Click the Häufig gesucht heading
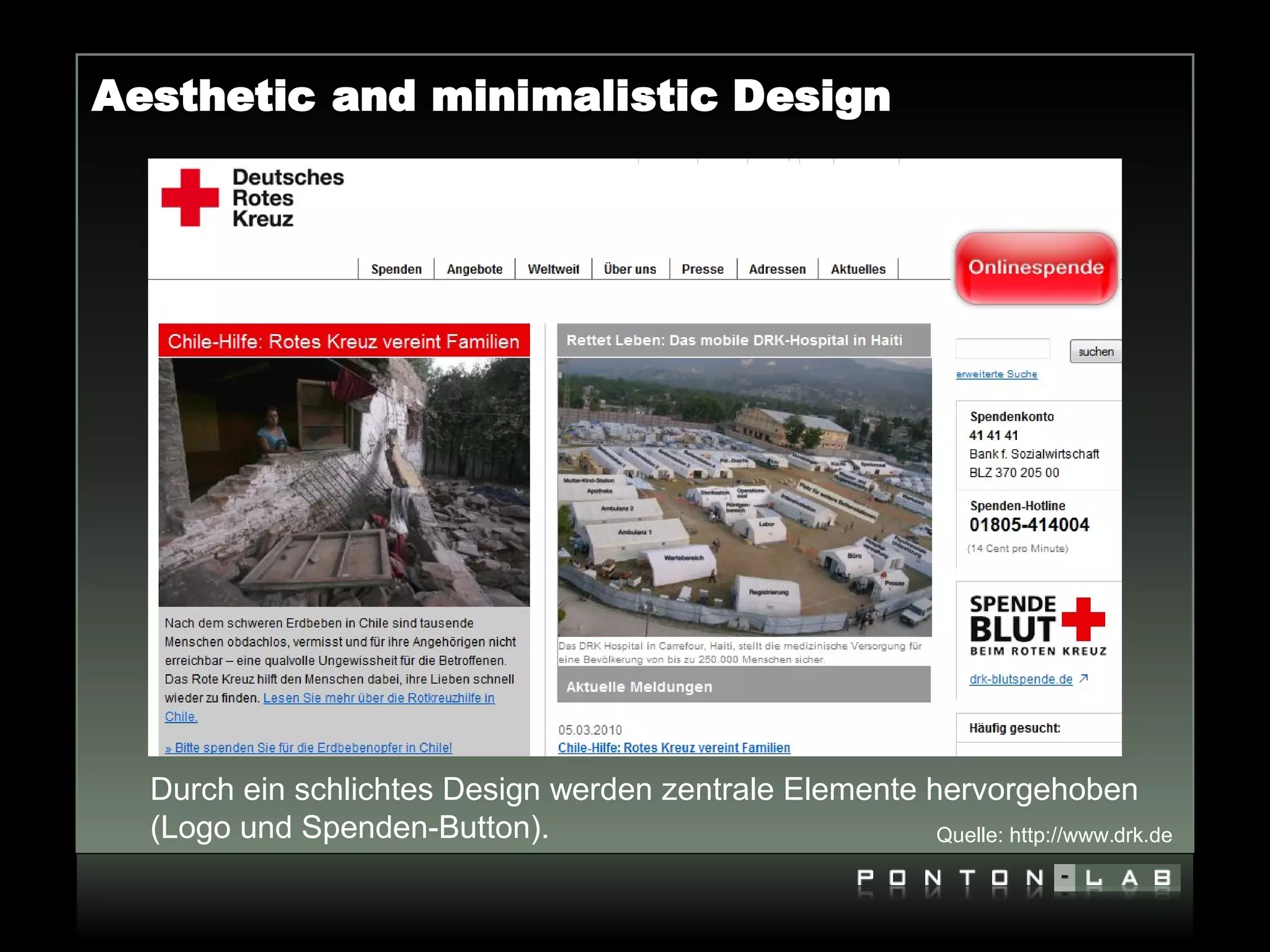Screen dimensions: 1270x952 point(1015,728)
